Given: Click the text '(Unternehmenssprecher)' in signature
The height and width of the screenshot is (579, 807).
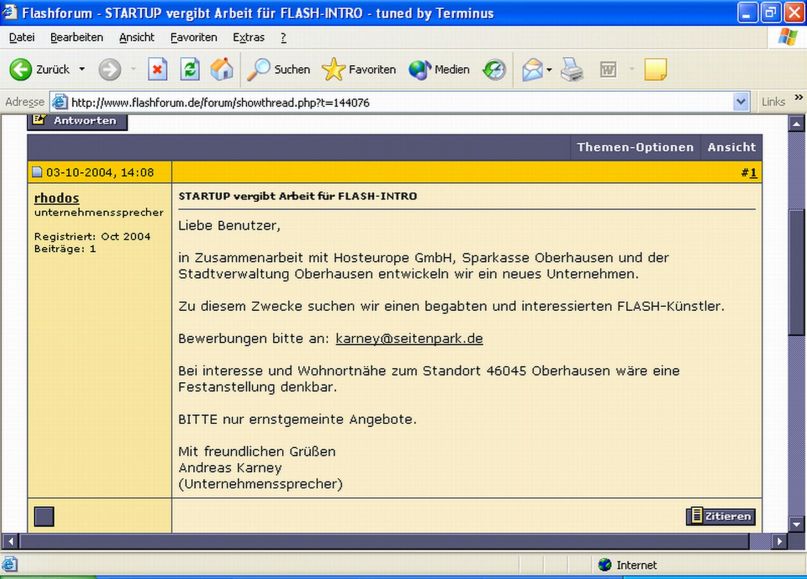Looking at the screenshot, I should [x=260, y=484].
